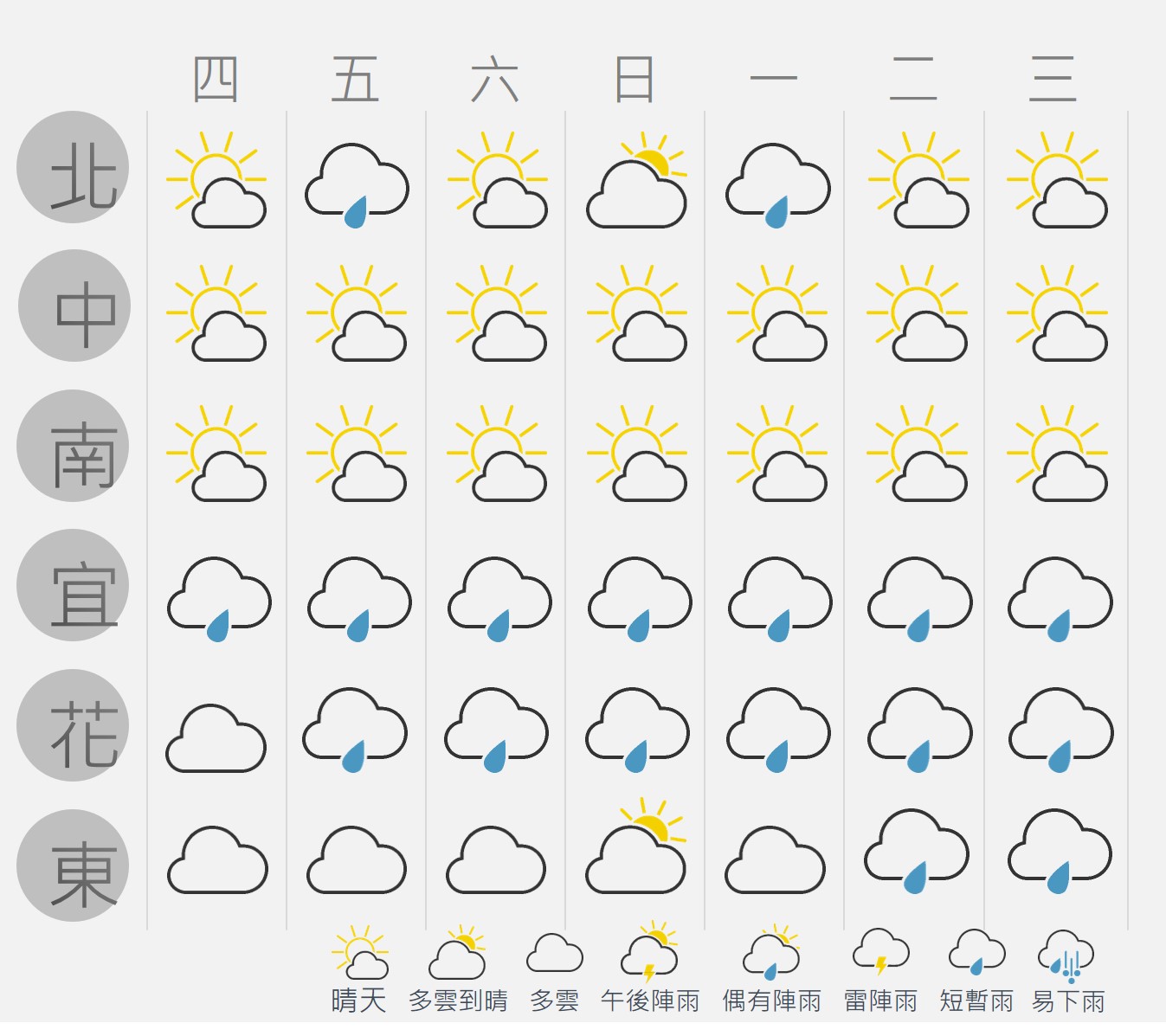The height and width of the screenshot is (1036, 1166).
Task: Select the 三 day column header
Action: (1053, 80)
